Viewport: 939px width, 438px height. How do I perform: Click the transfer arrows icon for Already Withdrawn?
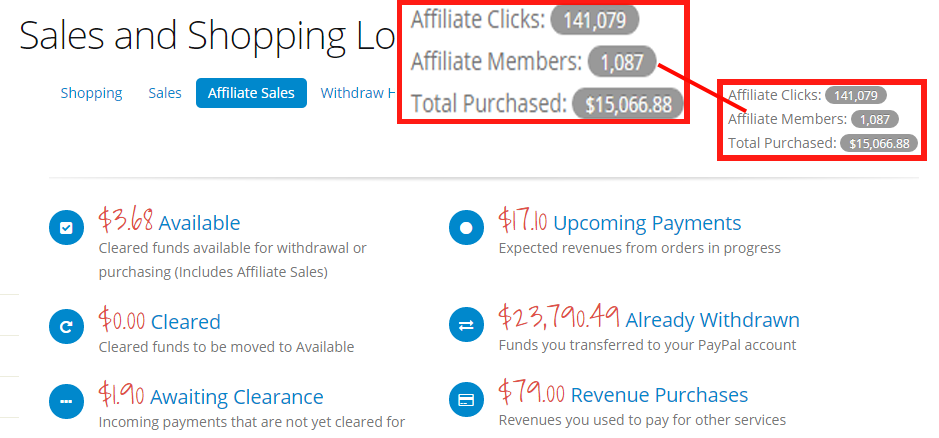pos(466,326)
